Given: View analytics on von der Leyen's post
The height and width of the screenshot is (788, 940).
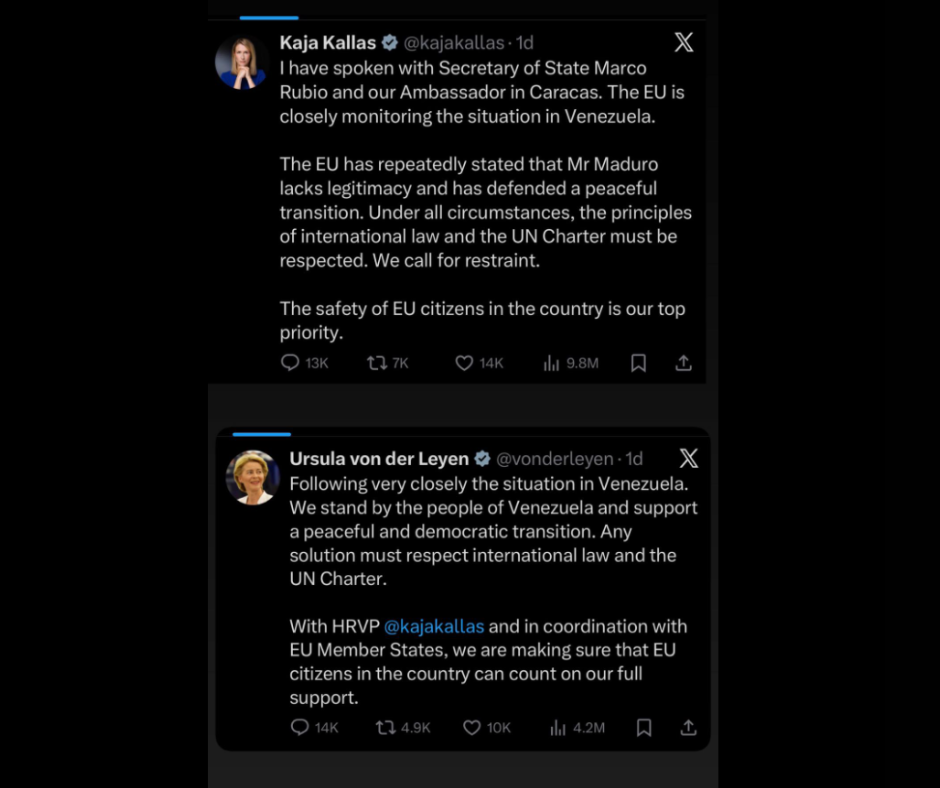Looking at the screenshot, I should [558, 727].
